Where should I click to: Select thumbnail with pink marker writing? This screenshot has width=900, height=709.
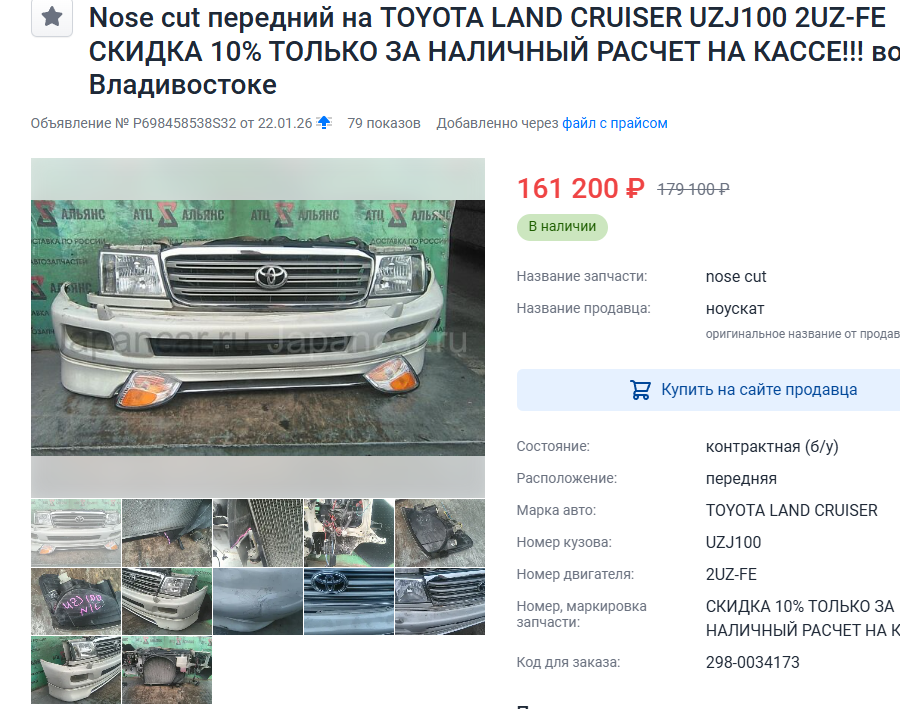click(76, 601)
